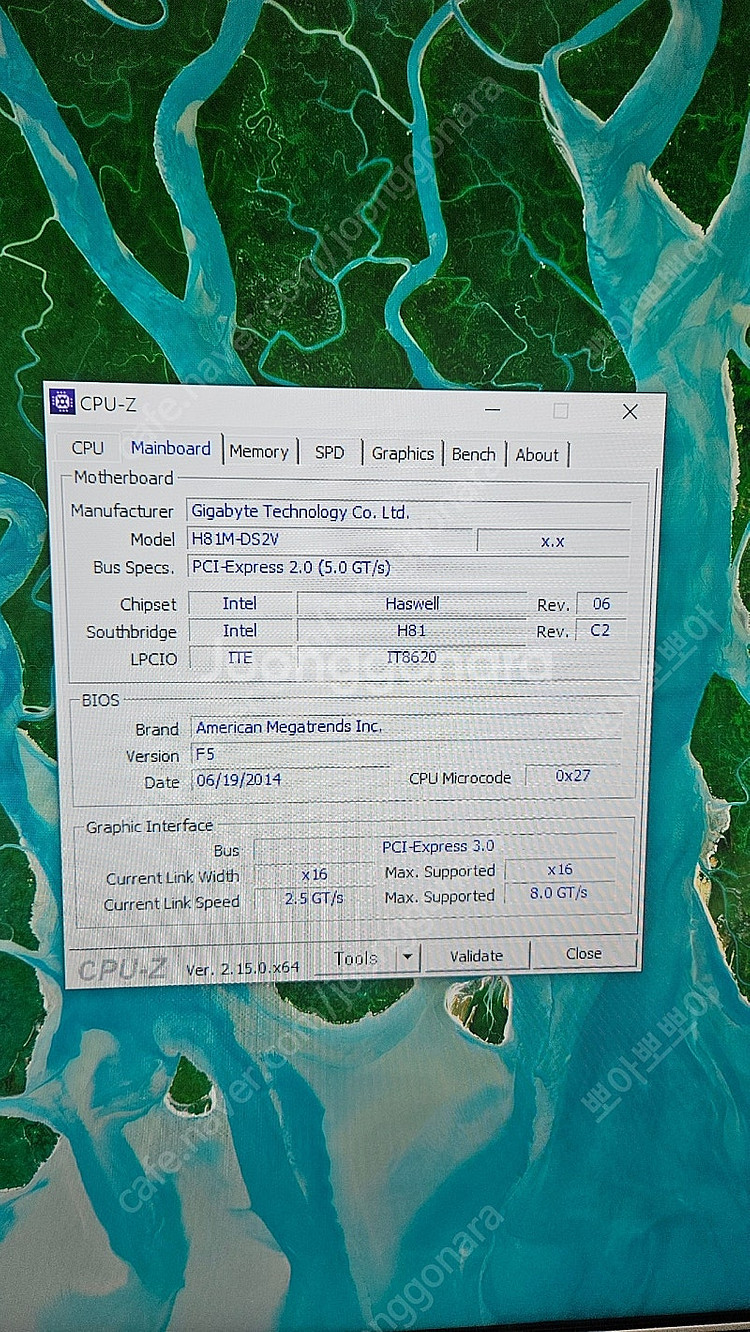Viewport: 750px width, 1332px height.
Task: Click the LPCIO label
Action: pos(153,659)
